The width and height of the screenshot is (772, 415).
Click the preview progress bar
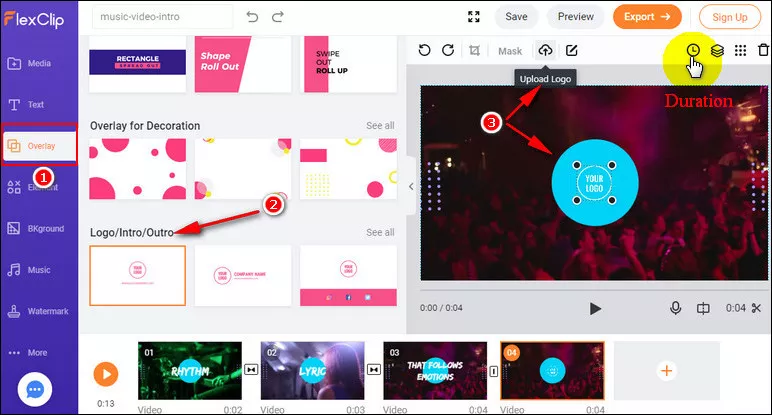click(594, 290)
